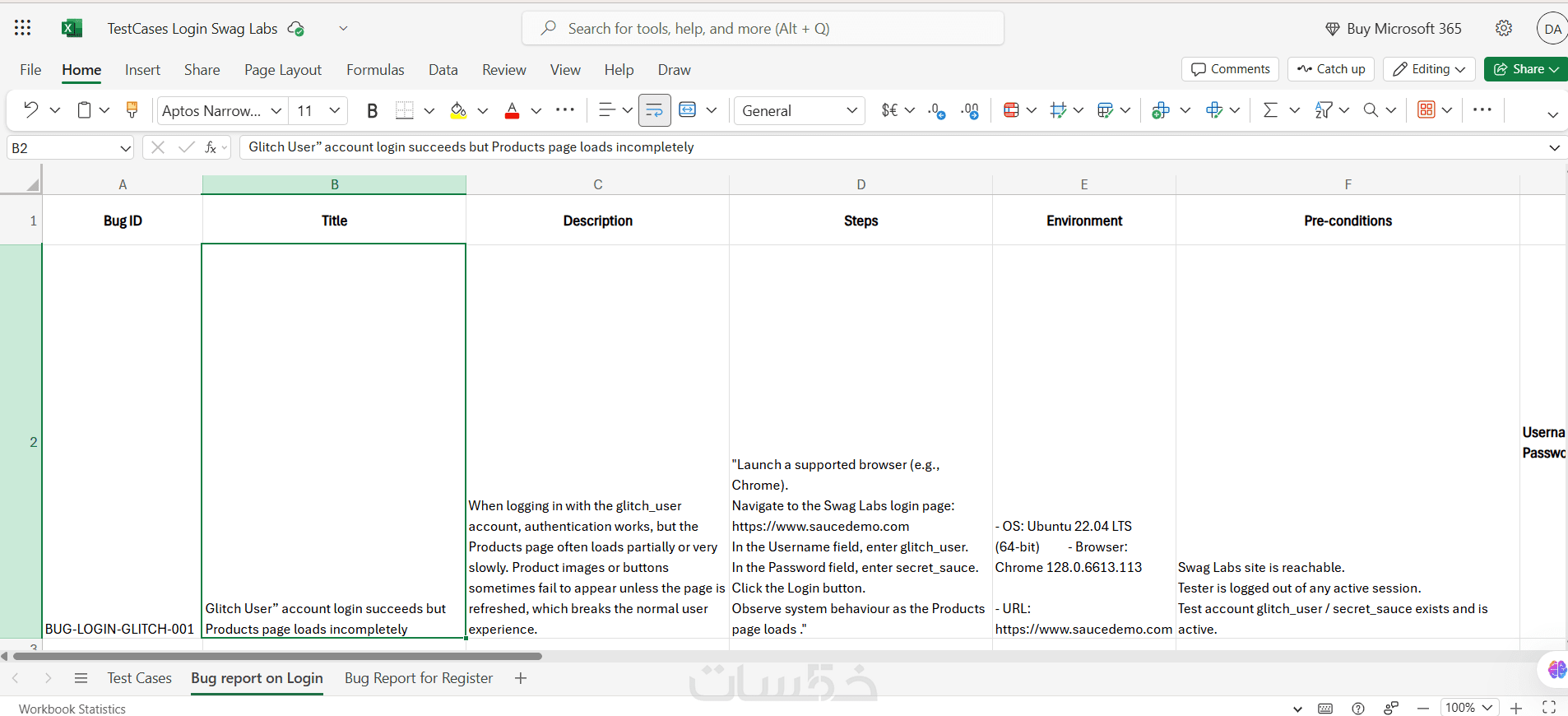Open the File menu
The width and height of the screenshot is (1568, 716).
pos(30,70)
